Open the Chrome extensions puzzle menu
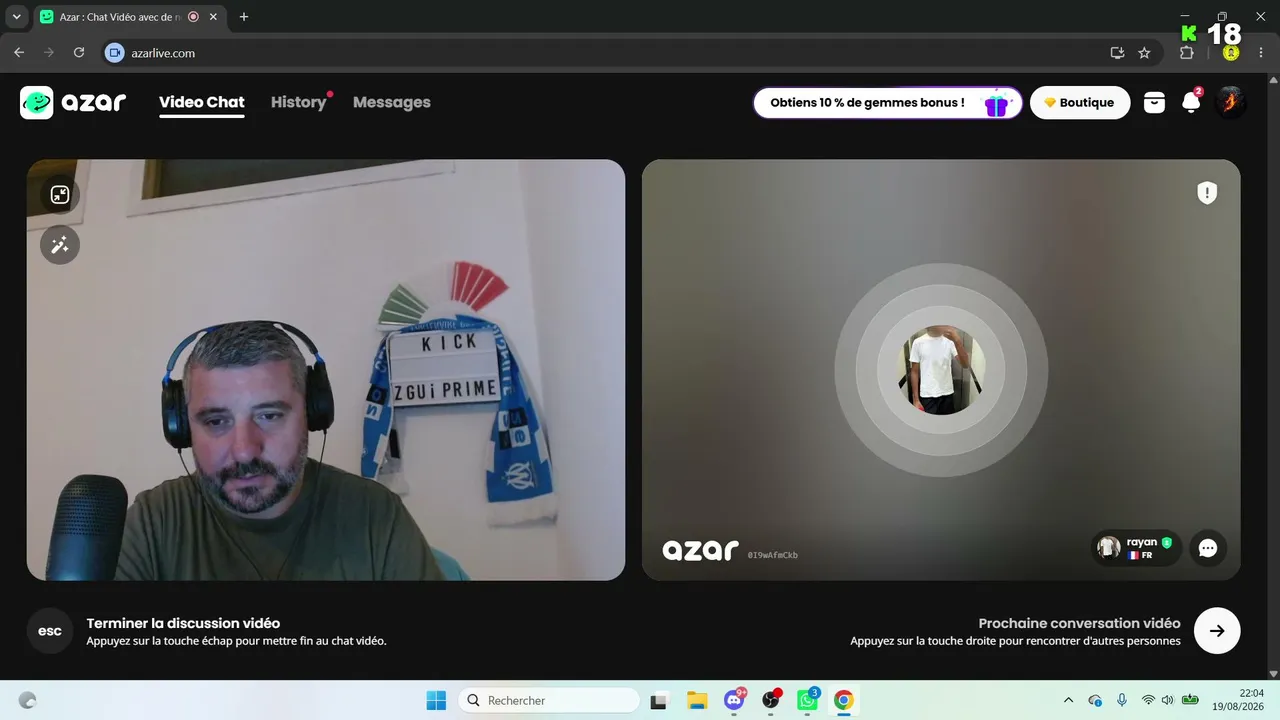1280x720 pixels. [x=1187, y=53]
